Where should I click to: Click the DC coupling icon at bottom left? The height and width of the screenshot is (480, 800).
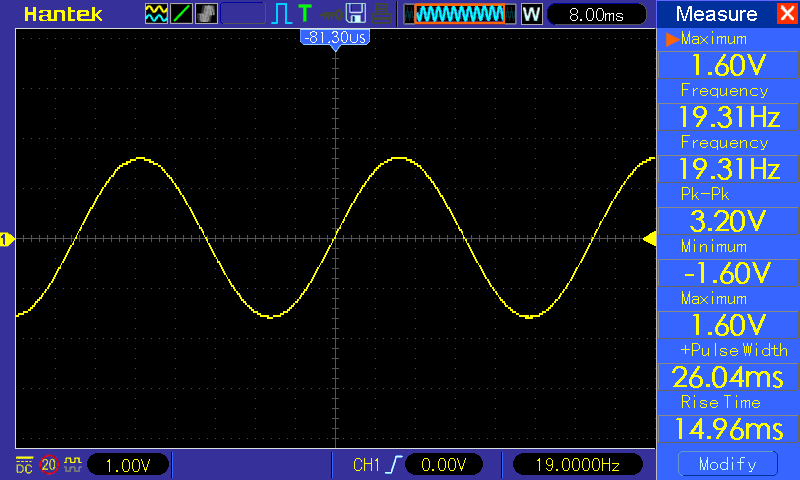pyautogui.click(x=24, y=465)
